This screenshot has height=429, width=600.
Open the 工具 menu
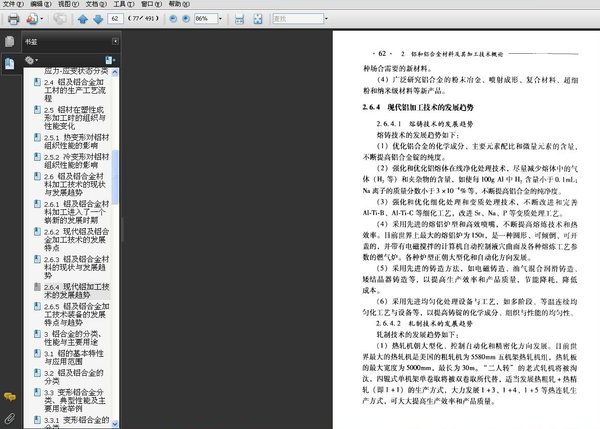(x=124, y=4)
